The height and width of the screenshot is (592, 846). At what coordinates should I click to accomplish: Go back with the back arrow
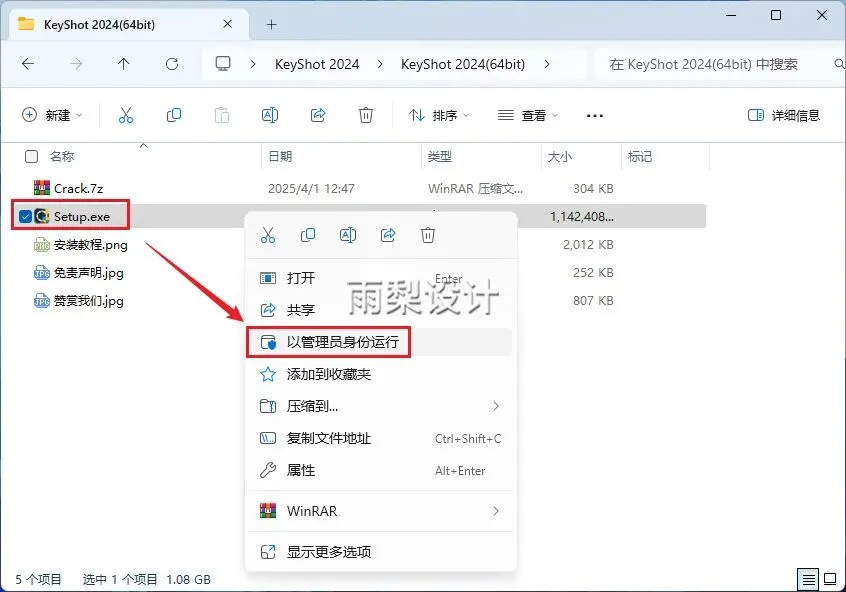pyautogui.click(x=28, y=64)
